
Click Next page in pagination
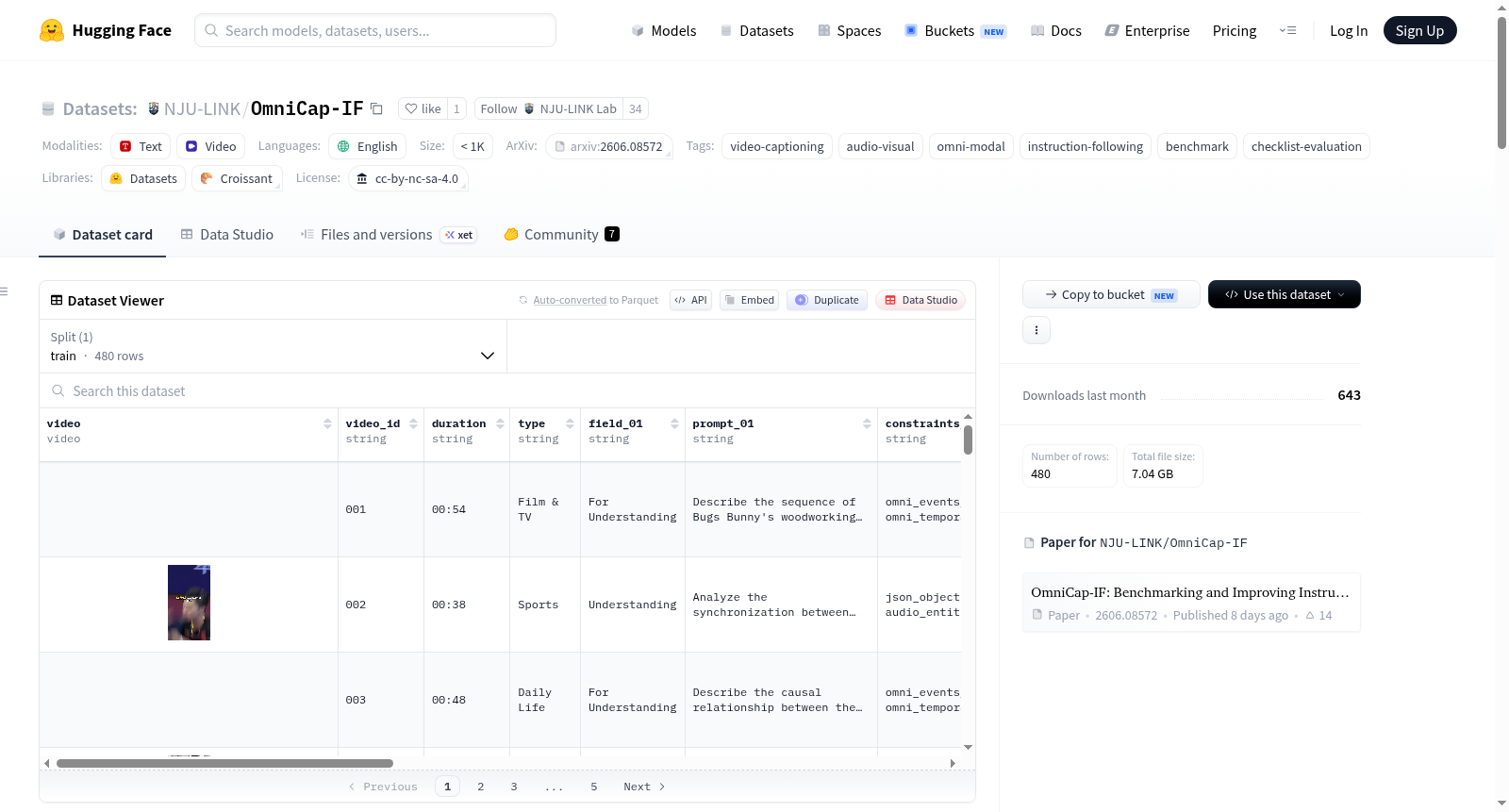pyautogui.click(x=644, y=787)
